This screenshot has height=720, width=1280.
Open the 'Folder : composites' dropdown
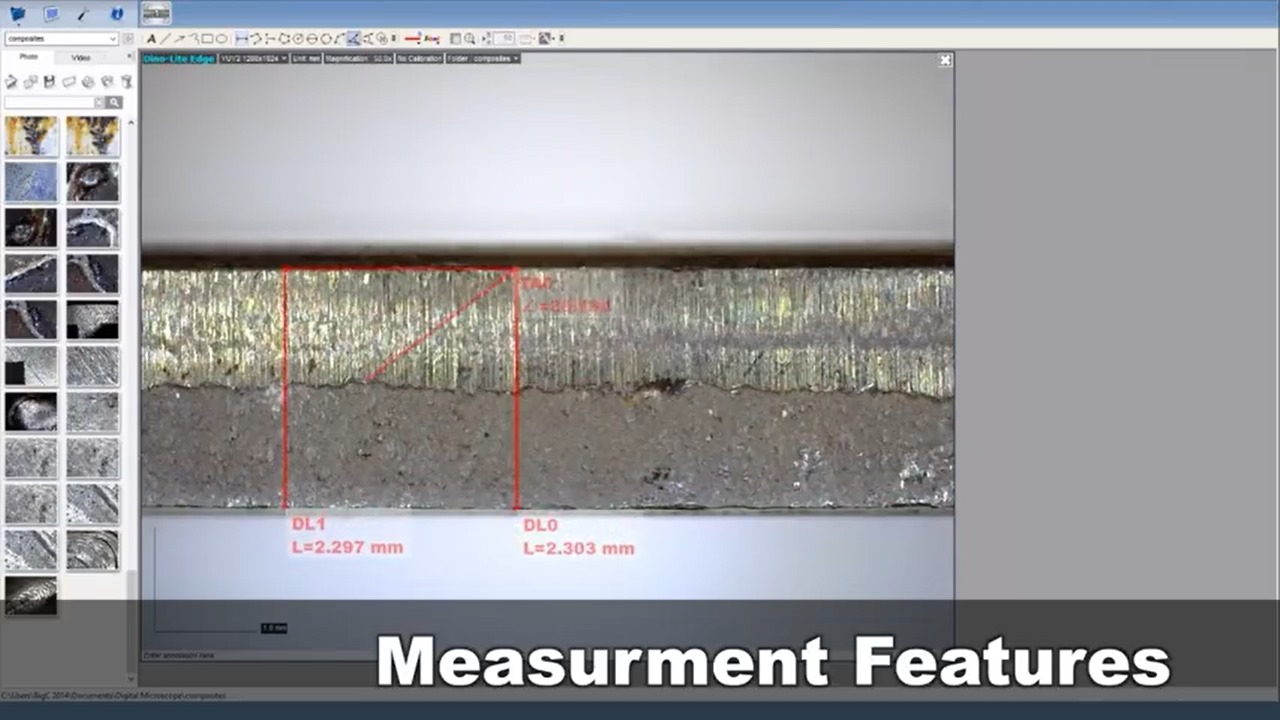click(483, 58)
